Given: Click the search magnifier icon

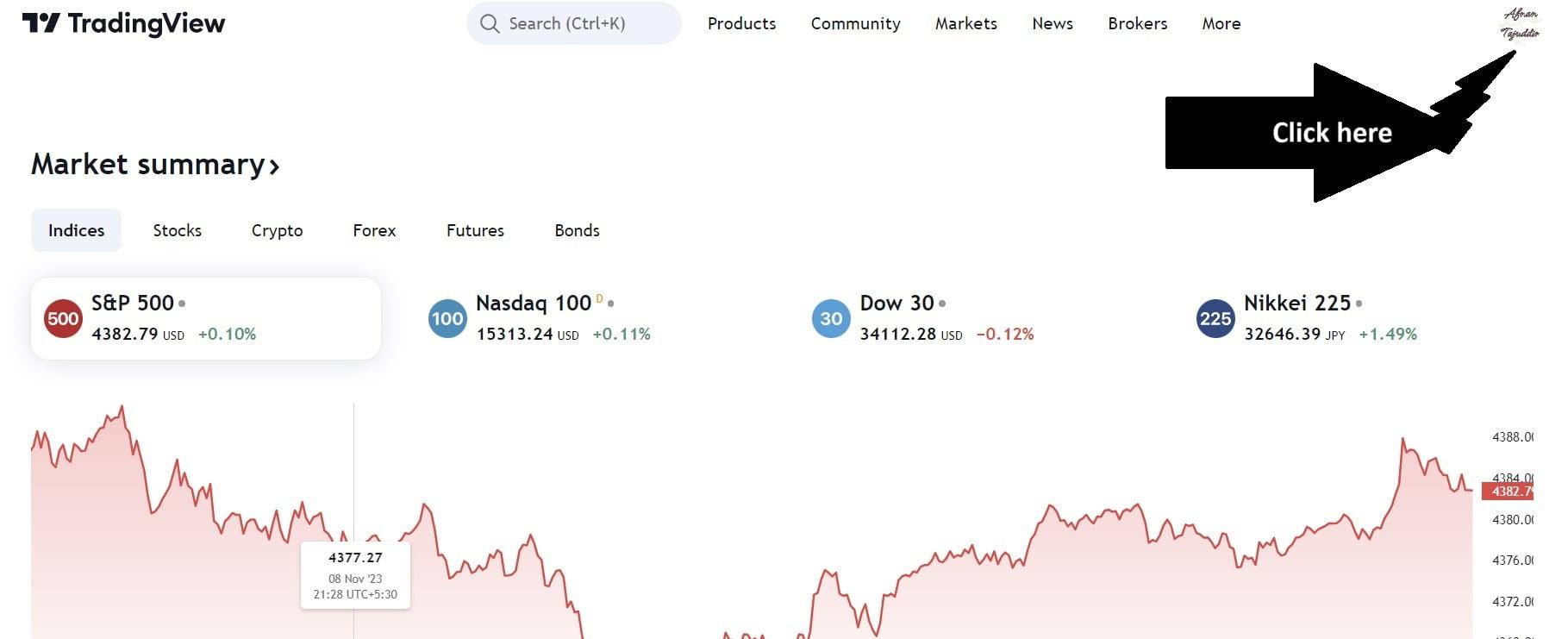Looking at the screenshot, I should 489,23.
